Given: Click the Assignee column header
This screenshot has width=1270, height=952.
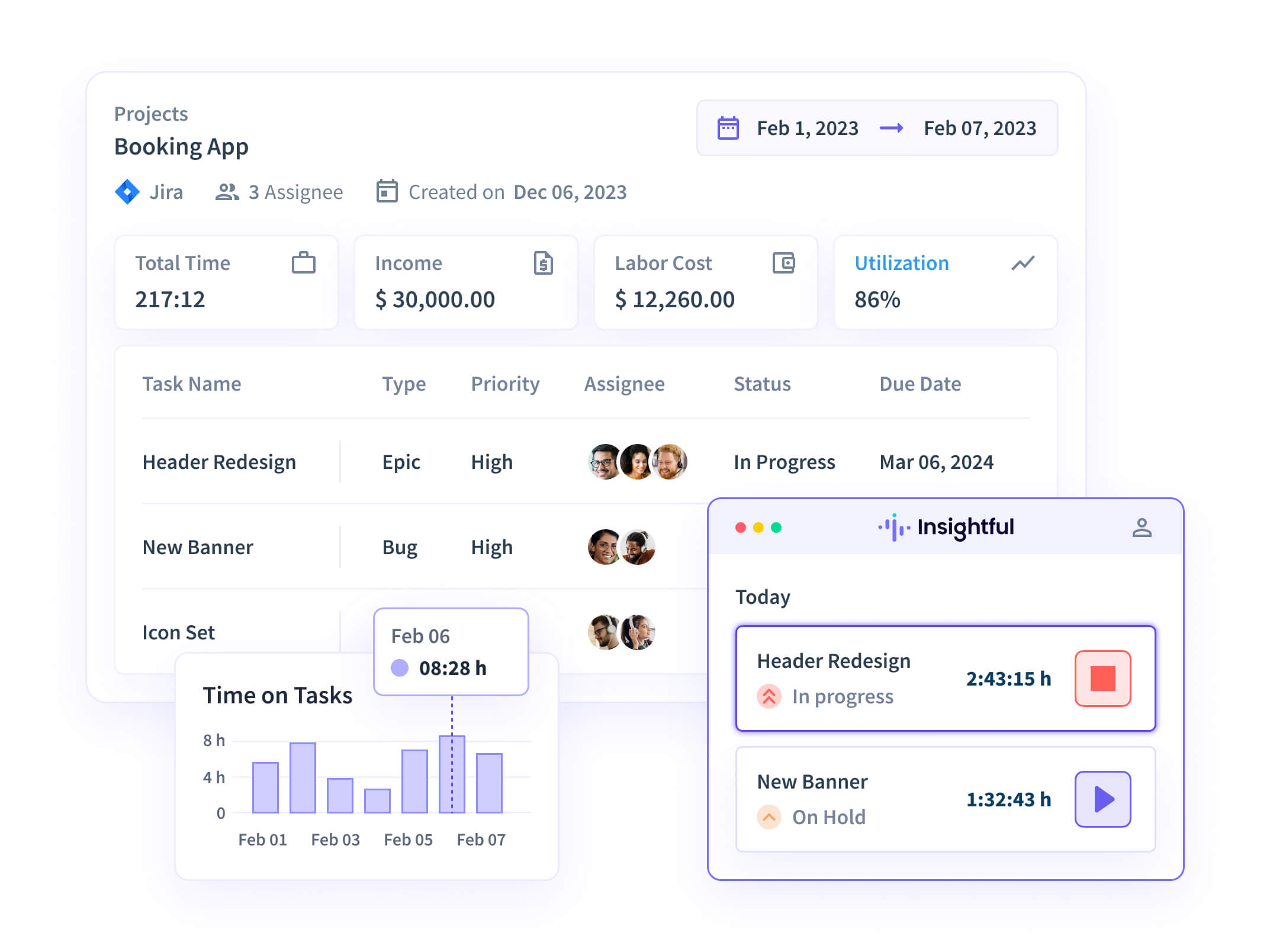Looking at the screenshot, I should pyautogui.click(x=624, y=384).
